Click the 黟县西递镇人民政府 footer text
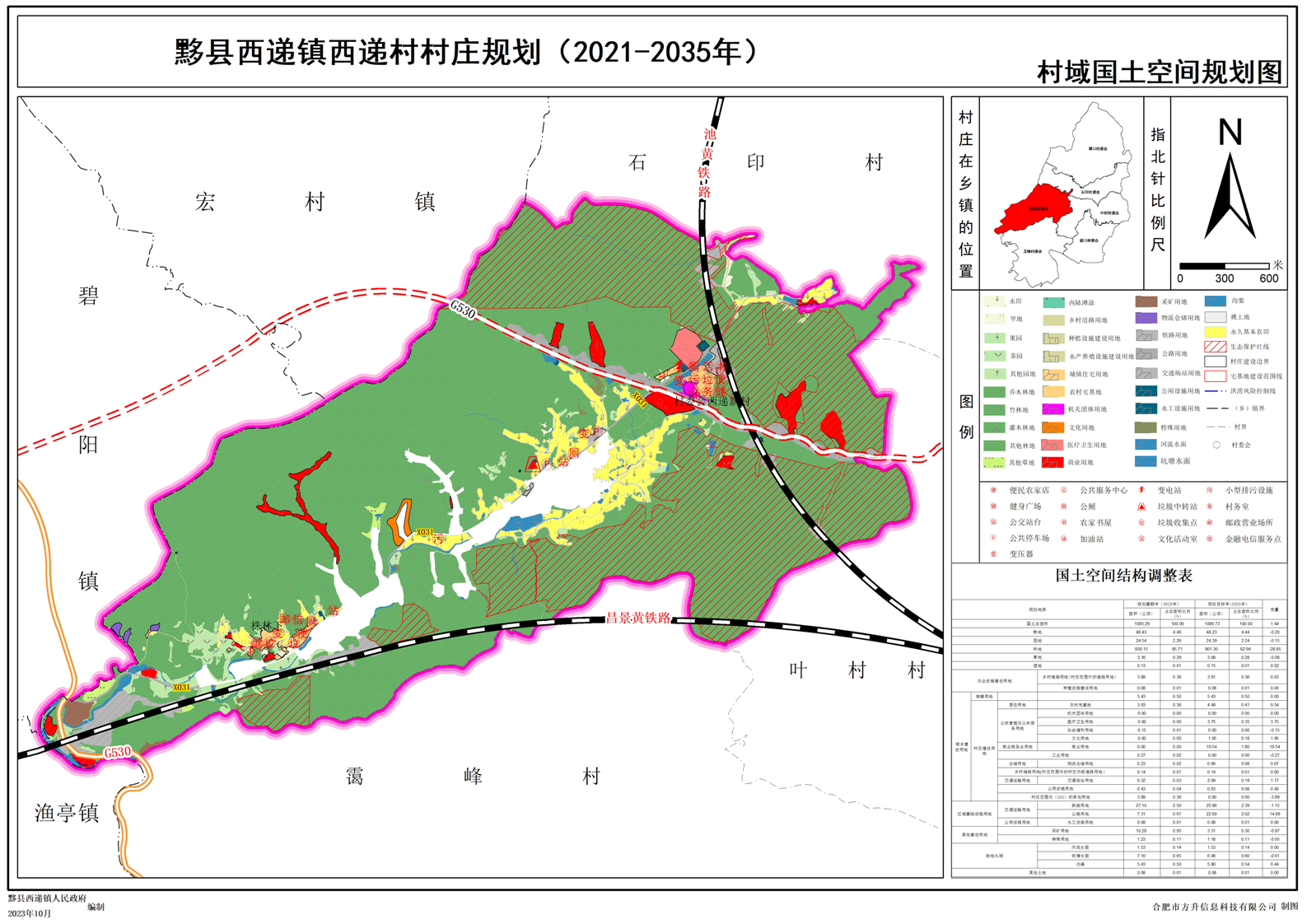 click(x=47, y=898)
